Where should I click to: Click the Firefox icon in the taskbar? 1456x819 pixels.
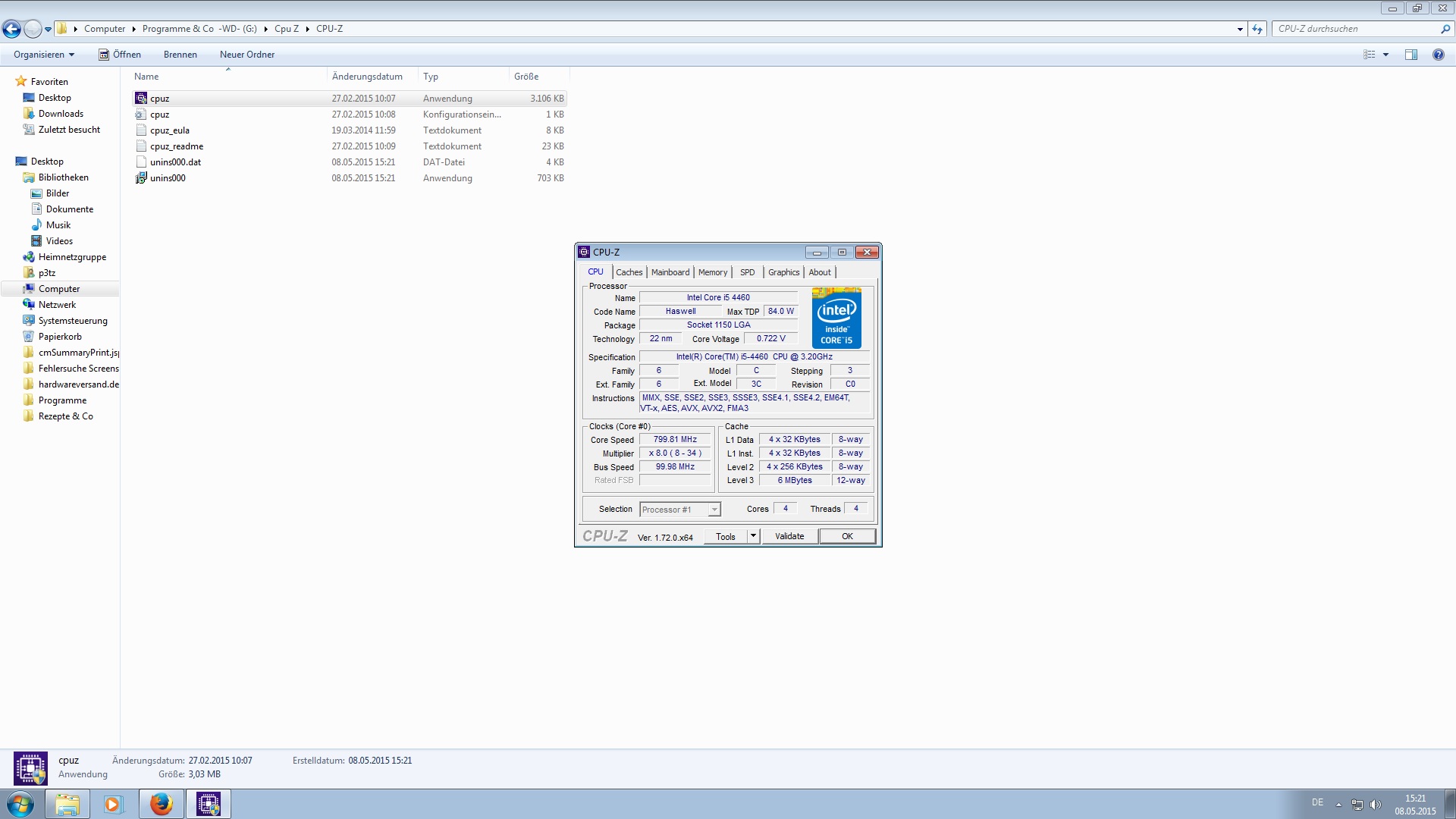(161, 804)
